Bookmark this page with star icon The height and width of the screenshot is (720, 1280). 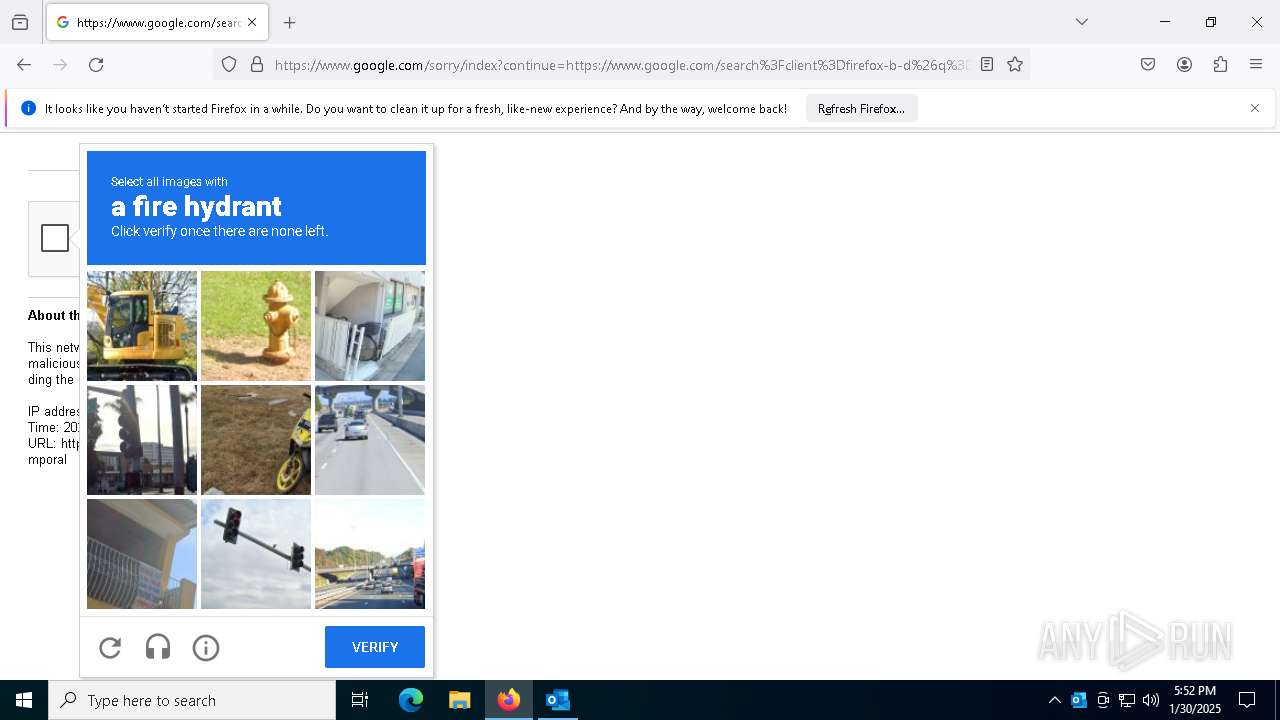click(x=1015, y=65)
